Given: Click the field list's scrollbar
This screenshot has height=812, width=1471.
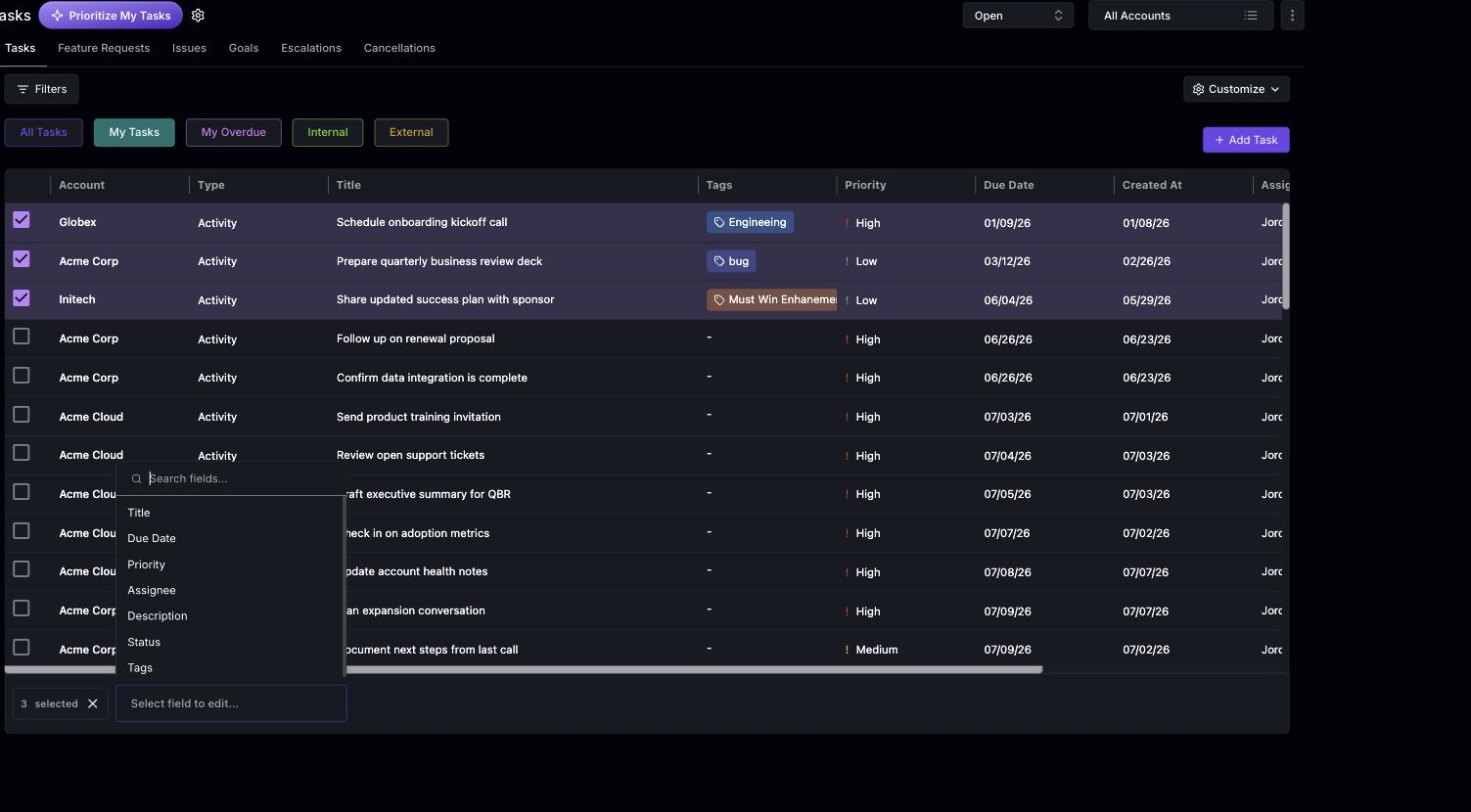Looking at the screenshot, I should pyautogui.click(x=344, y=587).
